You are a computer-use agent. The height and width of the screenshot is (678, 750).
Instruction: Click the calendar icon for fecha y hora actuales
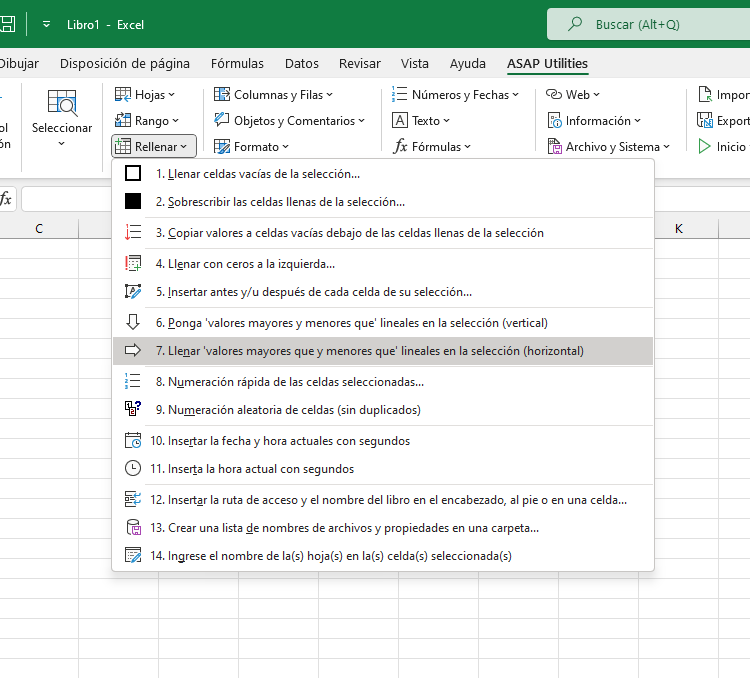pos(132,440)
